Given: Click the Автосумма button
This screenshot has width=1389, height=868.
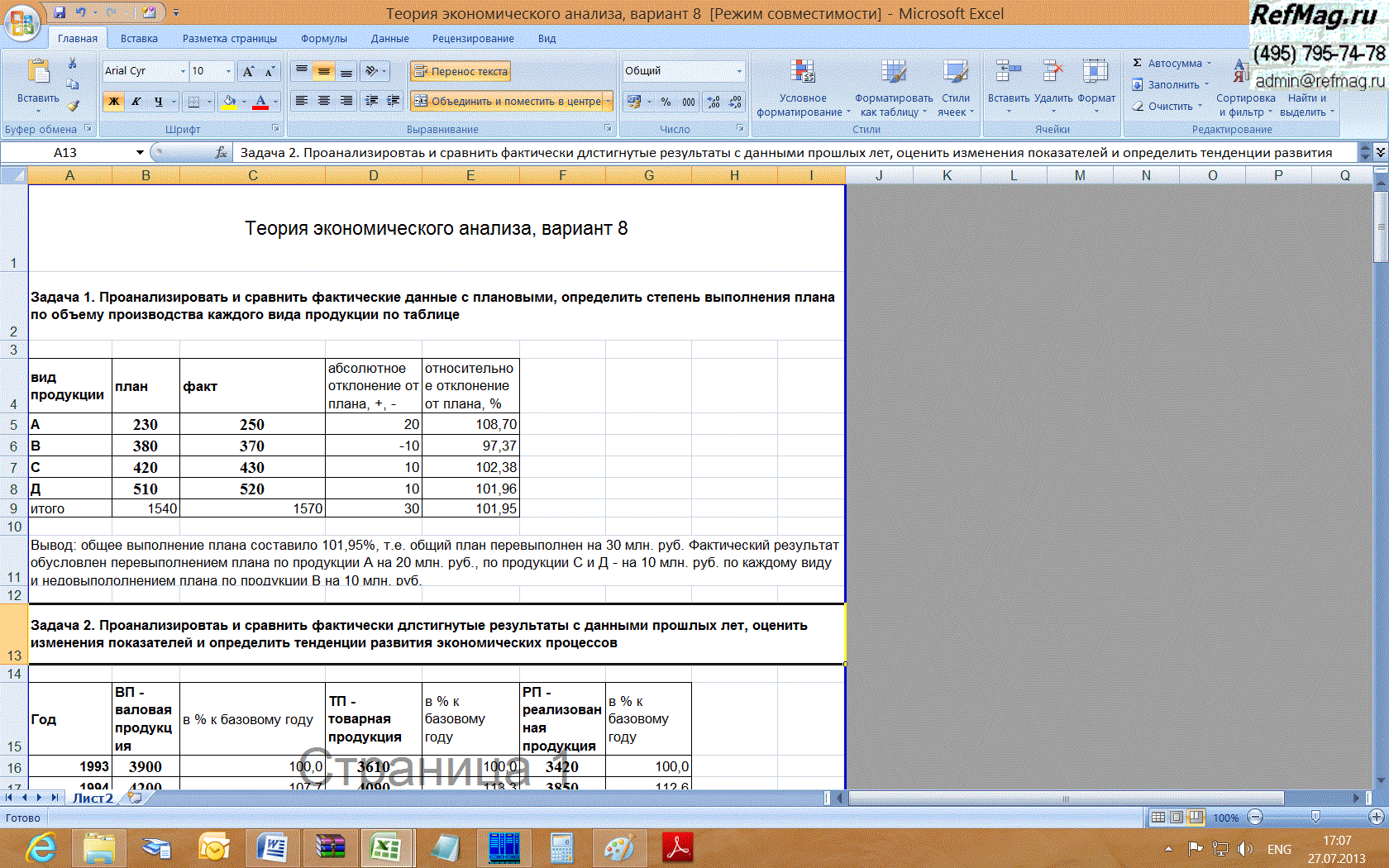Looking at the screenshot, I should pos(1173,64).
